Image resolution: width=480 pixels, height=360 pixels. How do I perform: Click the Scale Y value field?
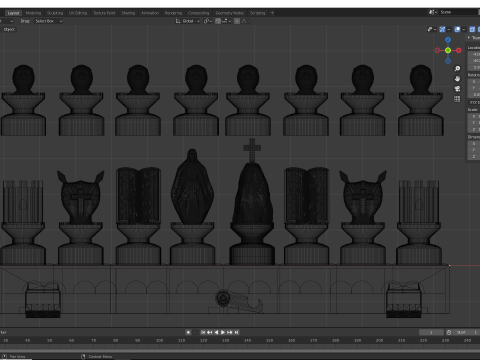474,123
